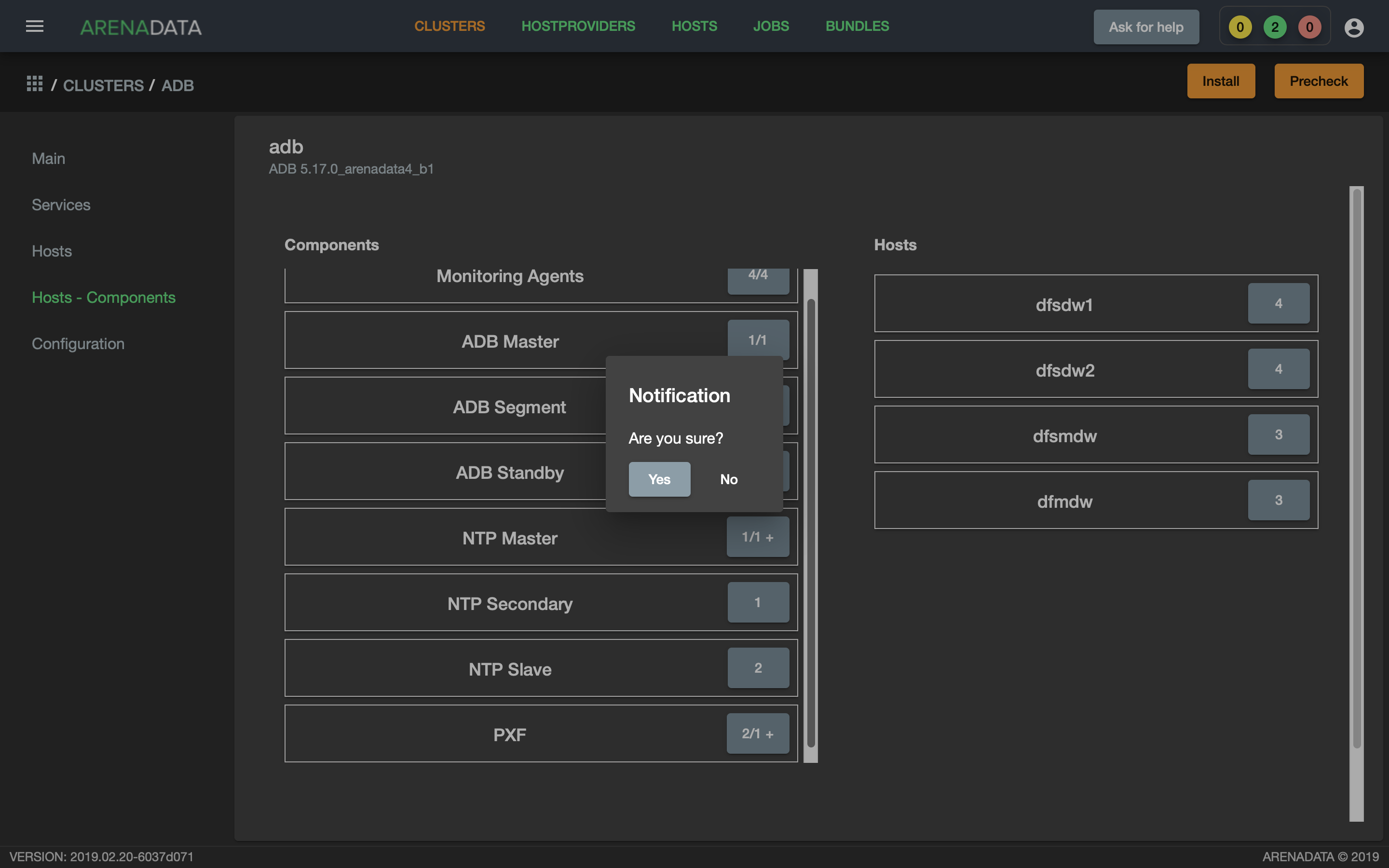The image size is (1389, 868).
Task: Click the red failed jobs counter badge
Action: click(x=1309, y=27)
